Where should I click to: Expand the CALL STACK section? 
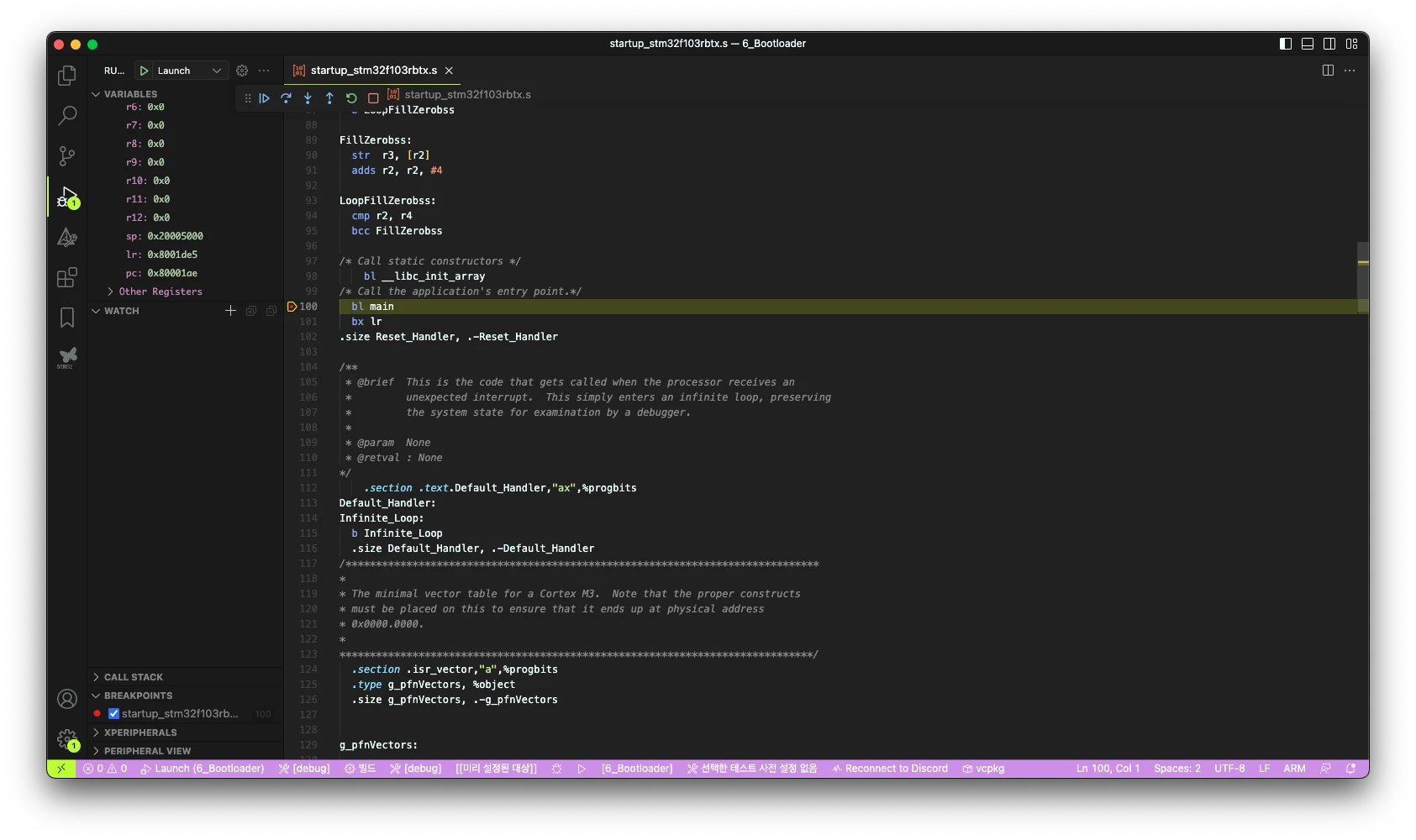coord(134,677)
